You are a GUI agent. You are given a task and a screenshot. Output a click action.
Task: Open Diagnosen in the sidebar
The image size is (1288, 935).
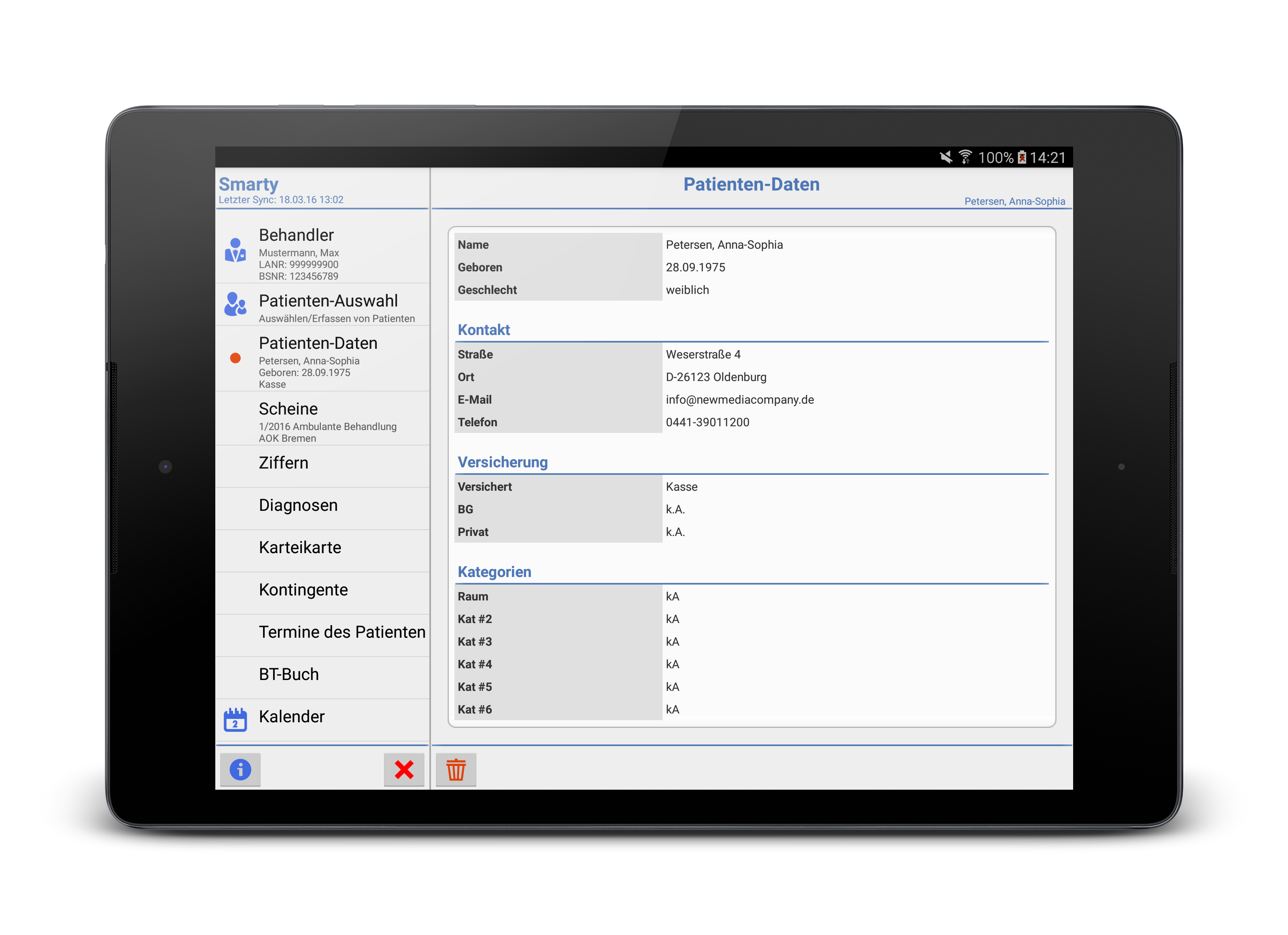(x=322, y=509)
